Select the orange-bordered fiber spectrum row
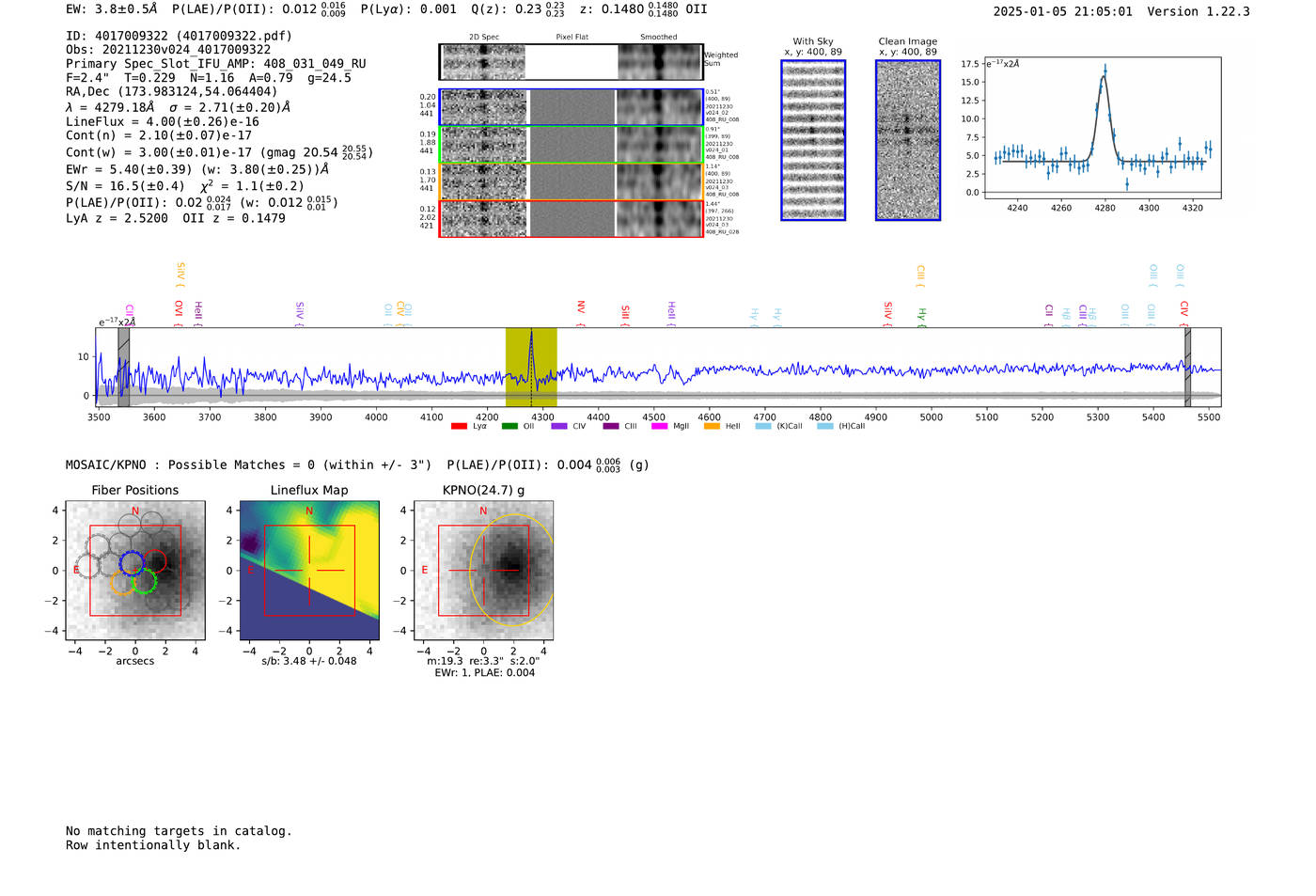The image size is (1316, 896). point(572,181)
